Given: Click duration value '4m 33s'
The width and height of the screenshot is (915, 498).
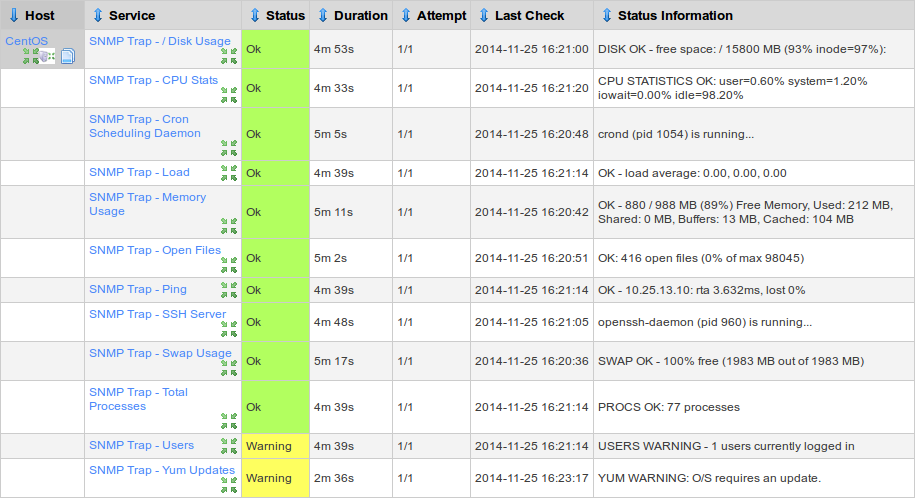Looking at the screenshot, I should pyautogui.click(x=334, y=88).
